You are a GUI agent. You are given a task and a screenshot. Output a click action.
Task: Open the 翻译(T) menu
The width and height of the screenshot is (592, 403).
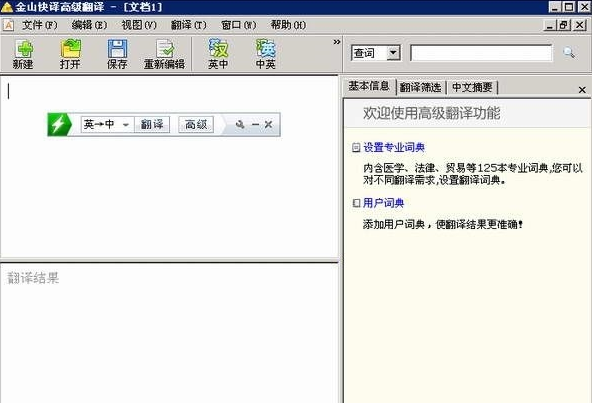point(189,25)
